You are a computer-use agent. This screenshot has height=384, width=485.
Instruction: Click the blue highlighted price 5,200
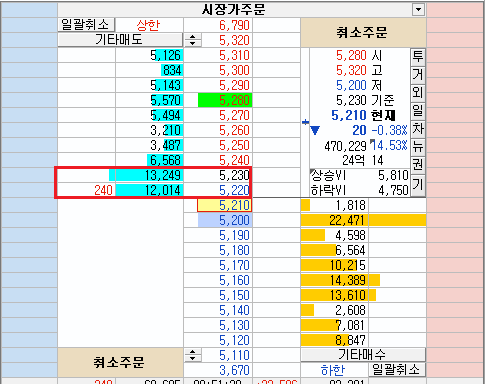[x=225, y=220]
